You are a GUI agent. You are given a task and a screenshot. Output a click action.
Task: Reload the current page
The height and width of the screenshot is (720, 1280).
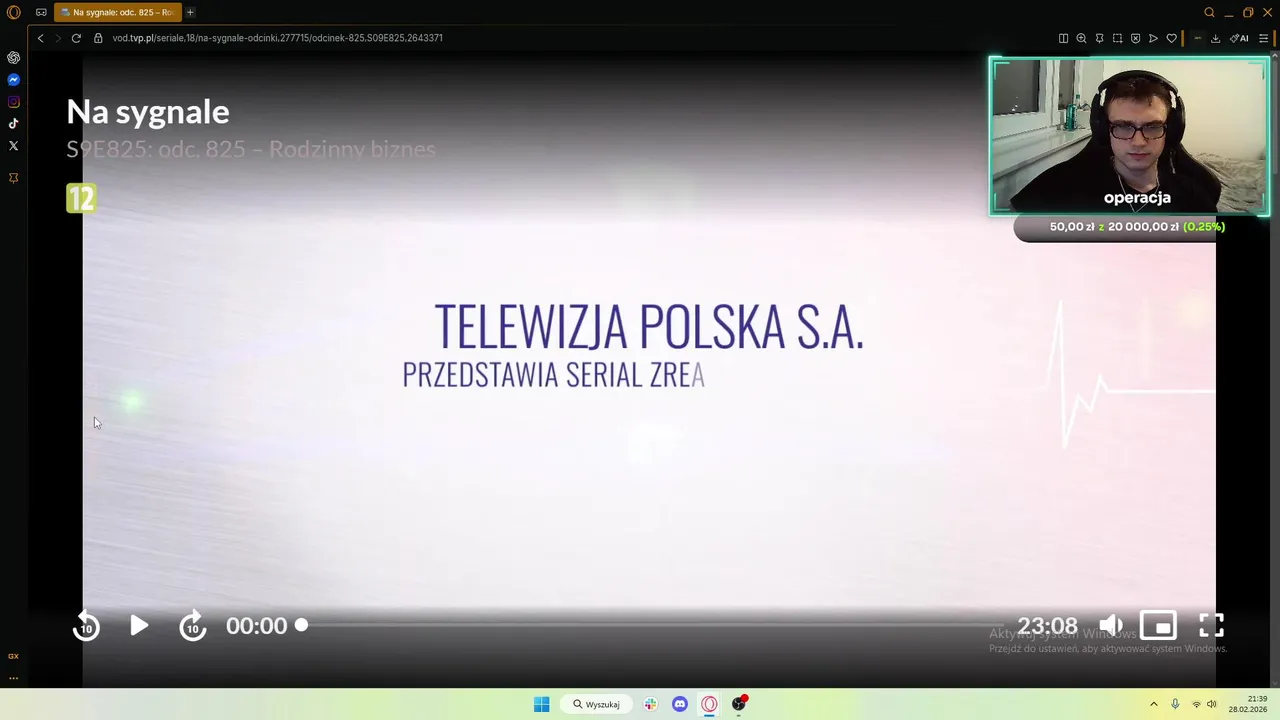(x=76, y=38)
